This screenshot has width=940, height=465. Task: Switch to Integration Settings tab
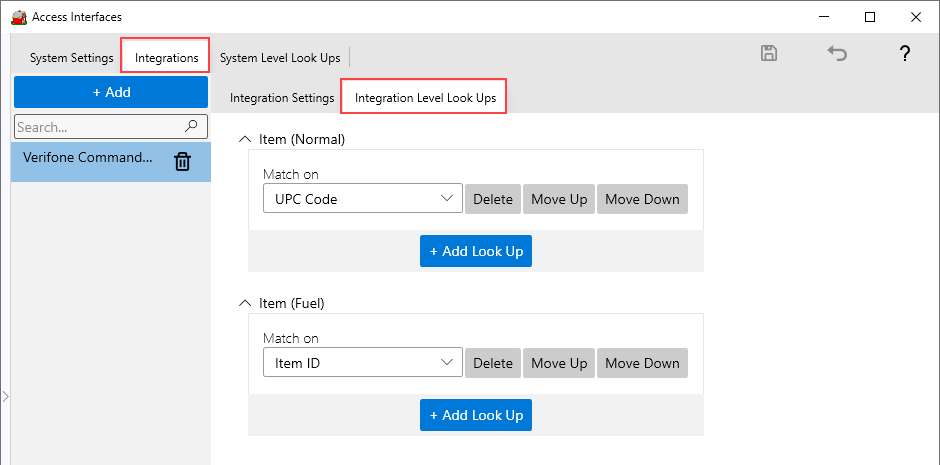(282, 98)
